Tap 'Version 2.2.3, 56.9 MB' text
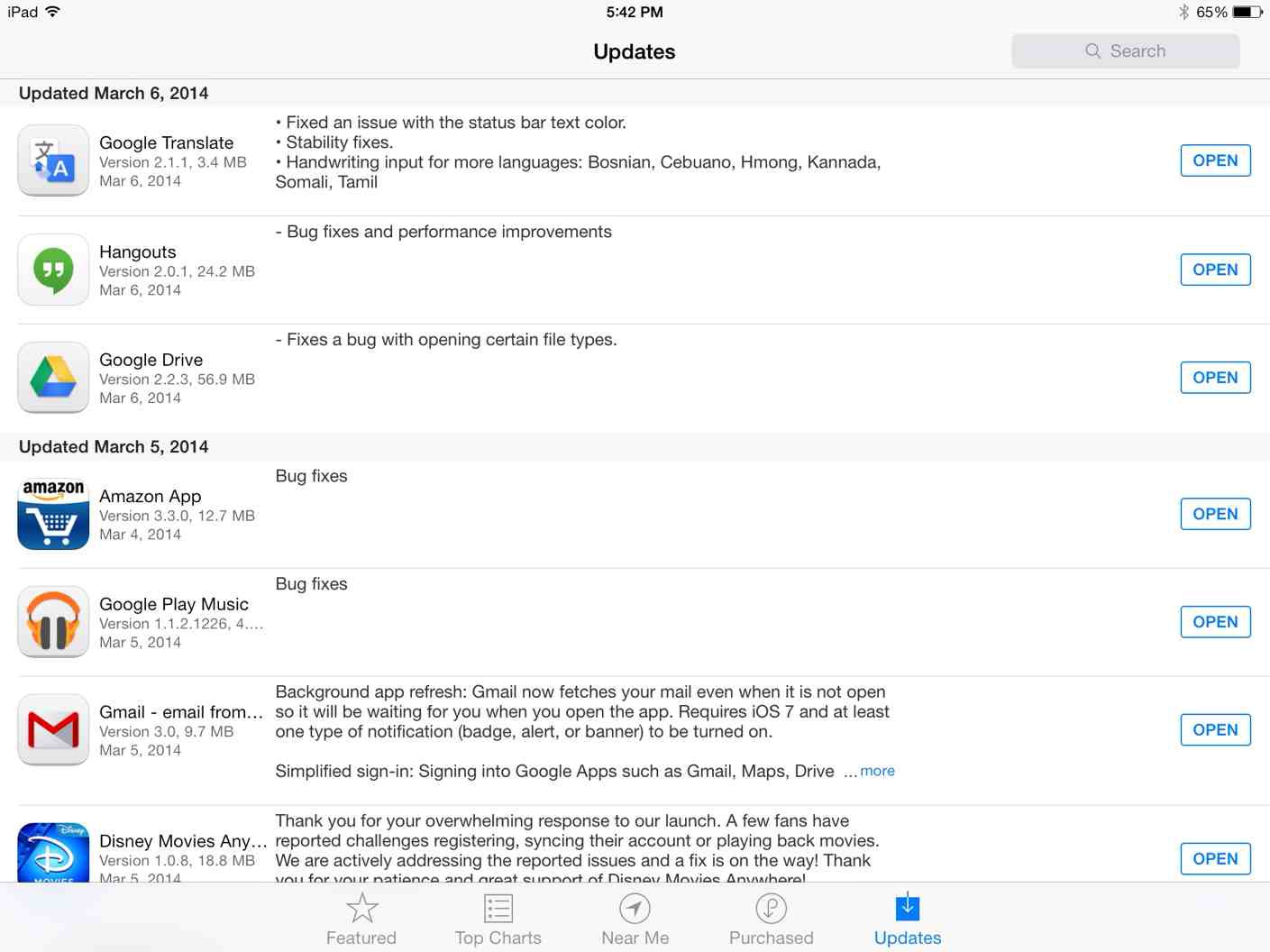 178,380
